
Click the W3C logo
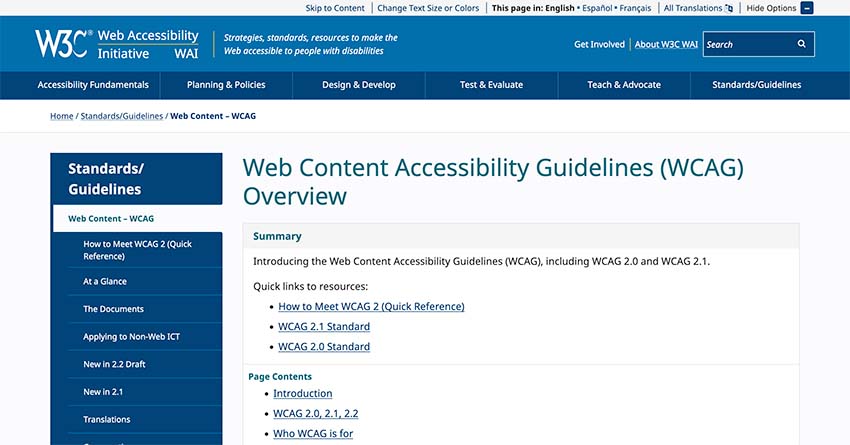[x=63, y=44]
